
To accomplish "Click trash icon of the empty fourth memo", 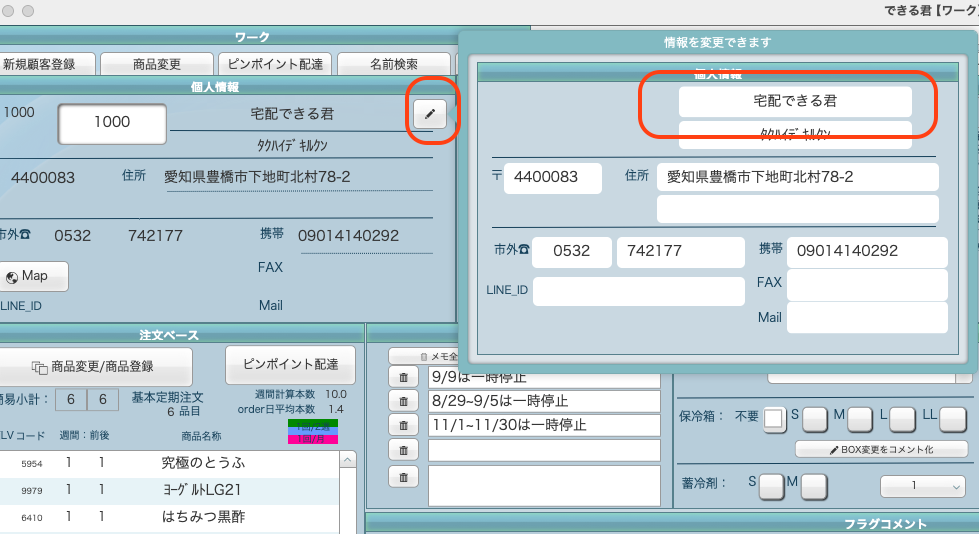I will [402, 450].
